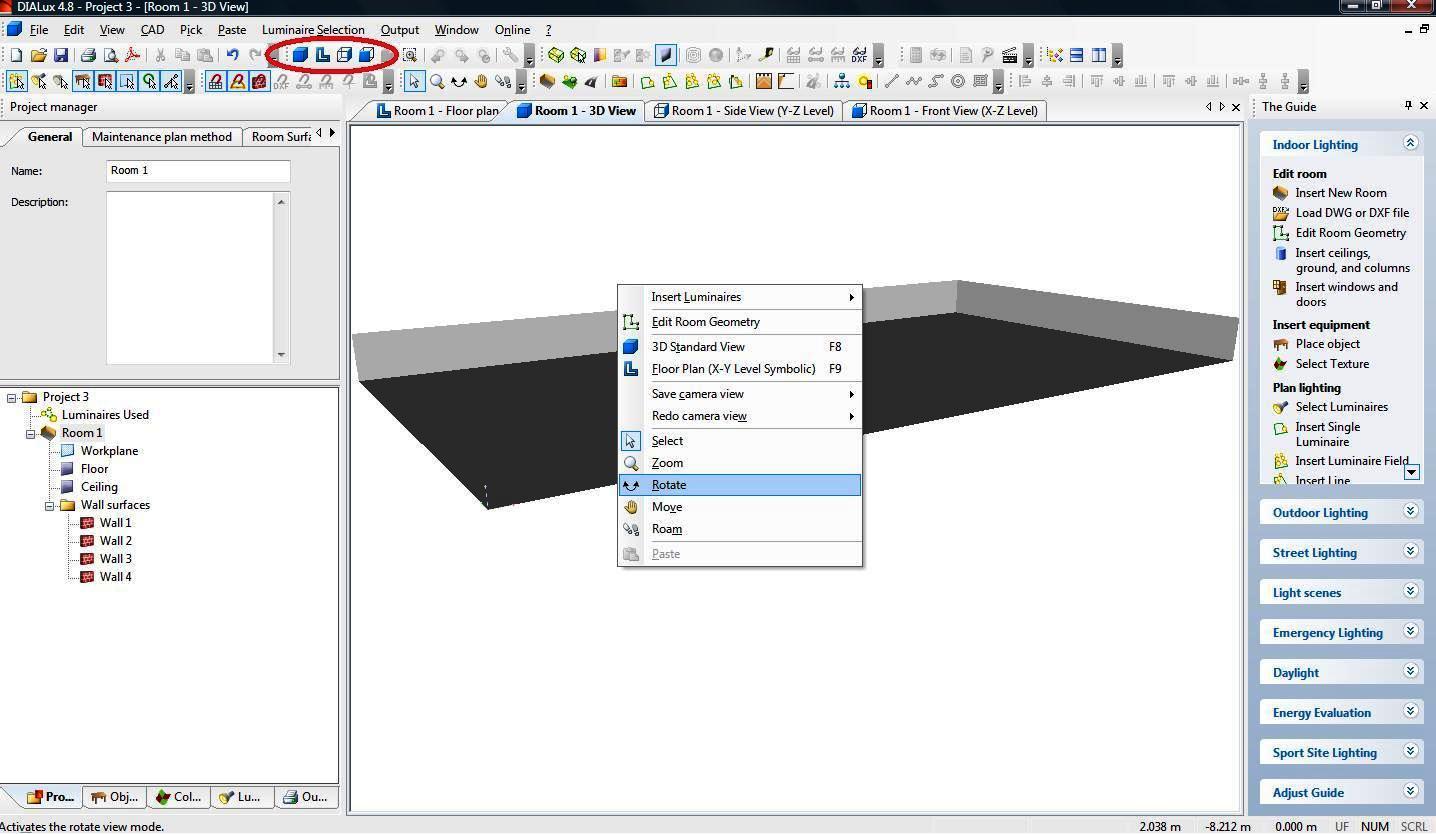Click the Print preview icon
Image resolution: width=1436 pixels, height=834 pixels.
(x=110, y=55)
